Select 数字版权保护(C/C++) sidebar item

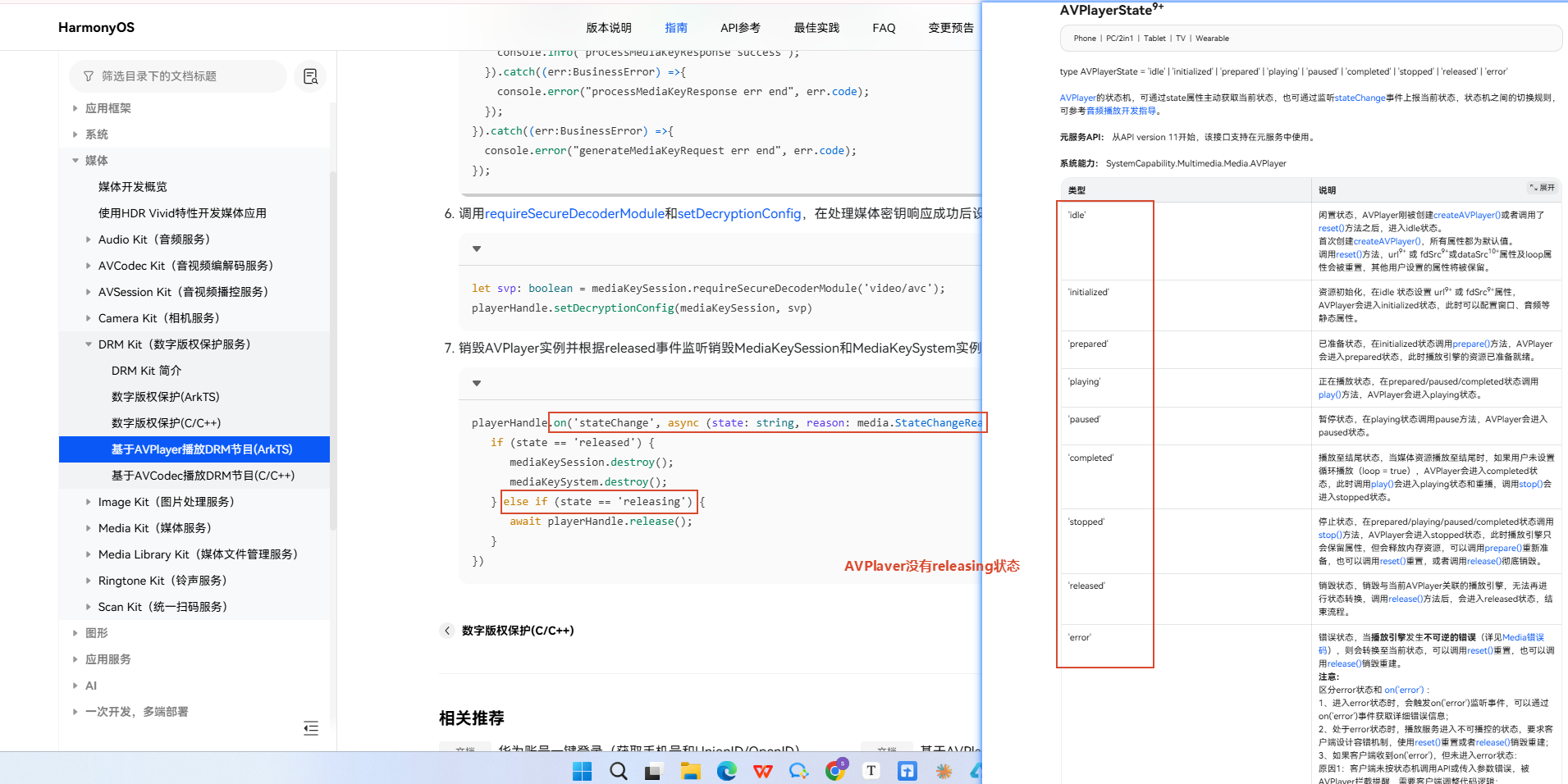(x=166, y=423)
